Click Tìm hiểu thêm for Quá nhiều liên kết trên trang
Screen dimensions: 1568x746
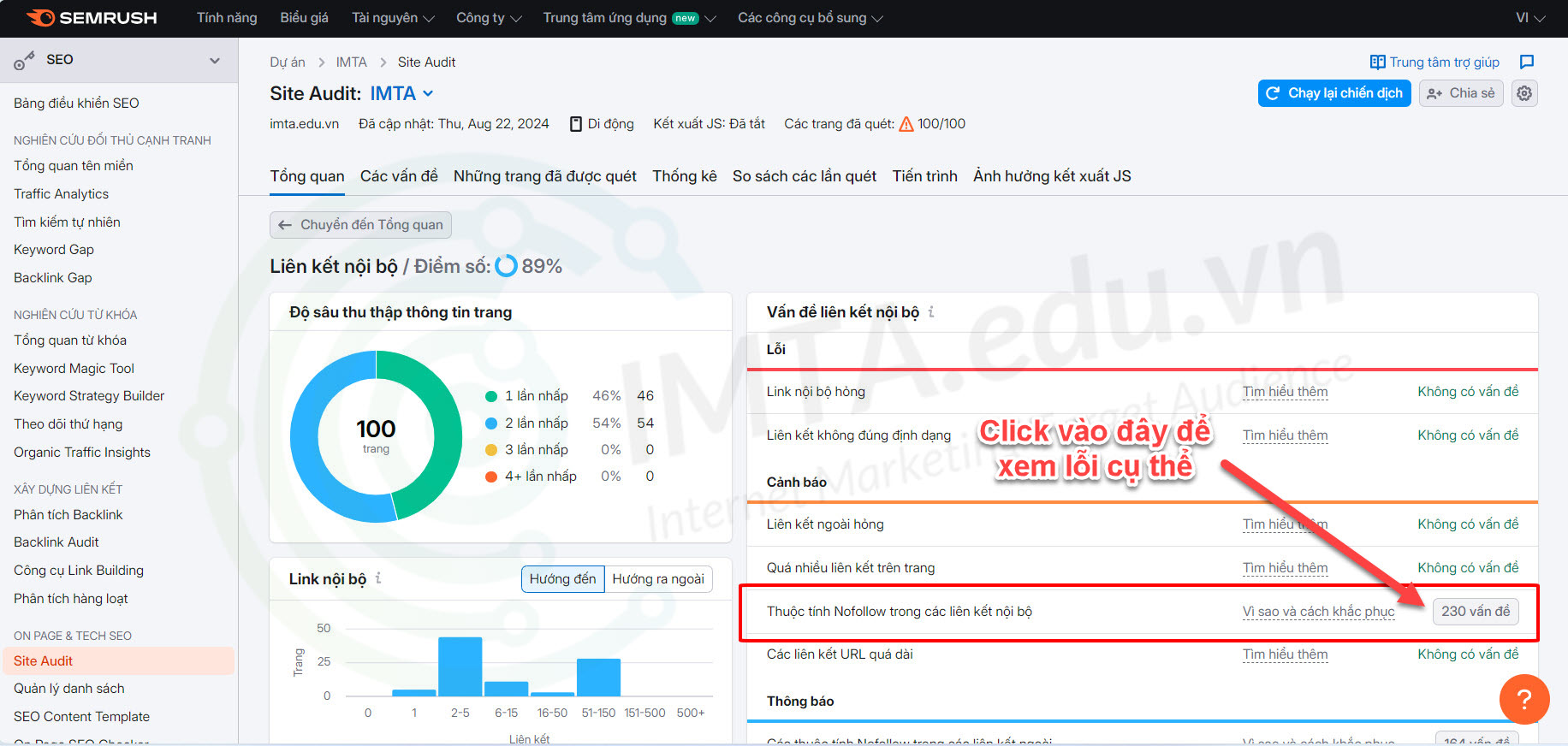click(1286, 568)
